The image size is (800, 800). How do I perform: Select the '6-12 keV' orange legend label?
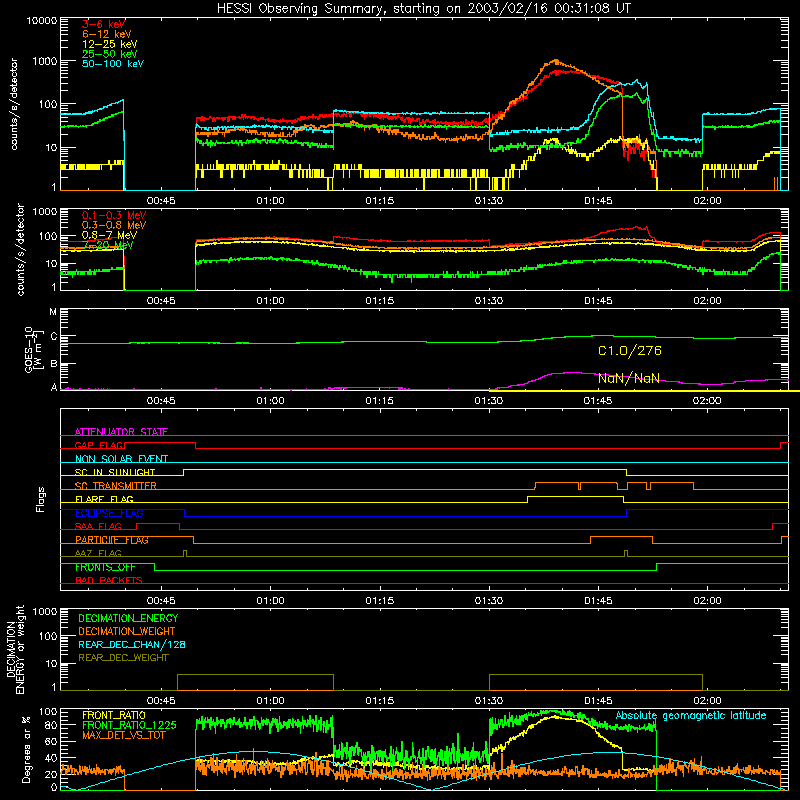click(107, 34)
